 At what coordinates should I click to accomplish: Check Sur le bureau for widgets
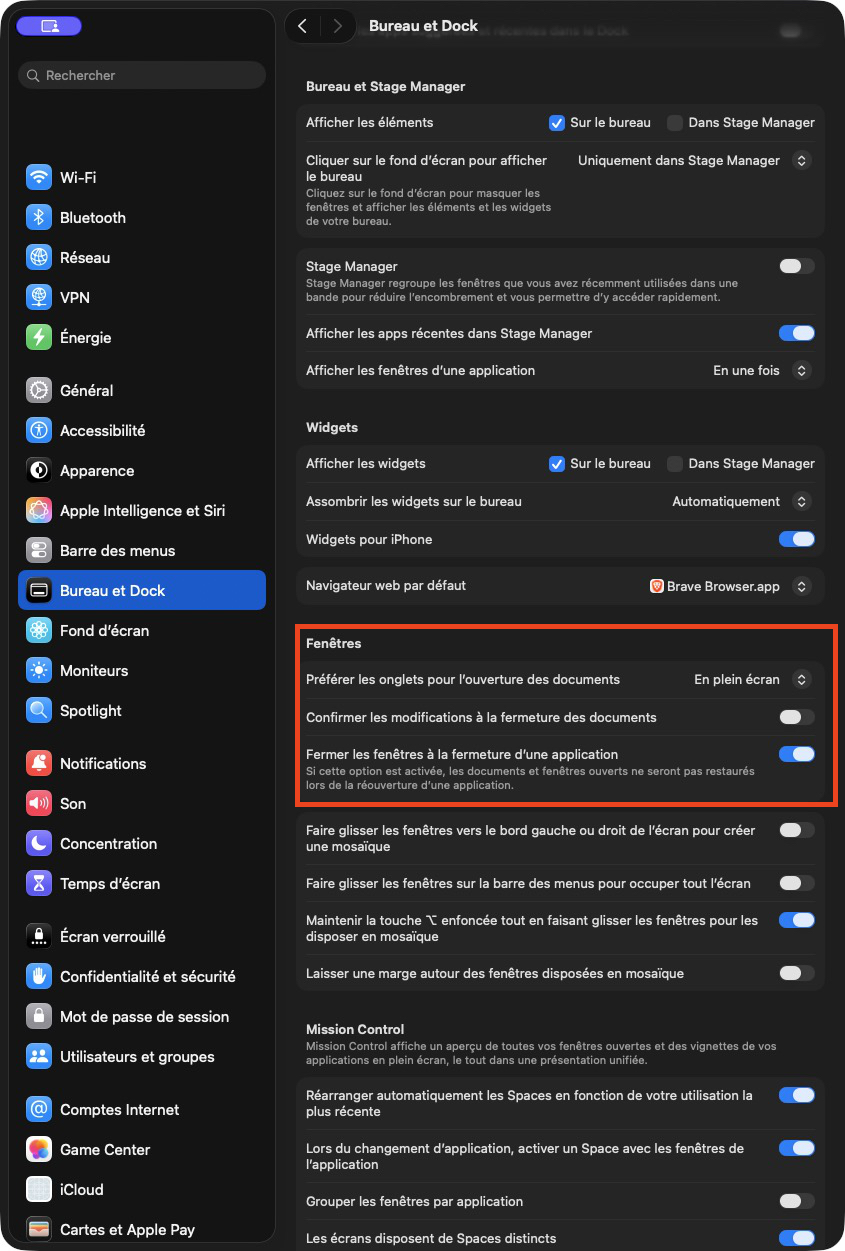click(x=557, y=463)
